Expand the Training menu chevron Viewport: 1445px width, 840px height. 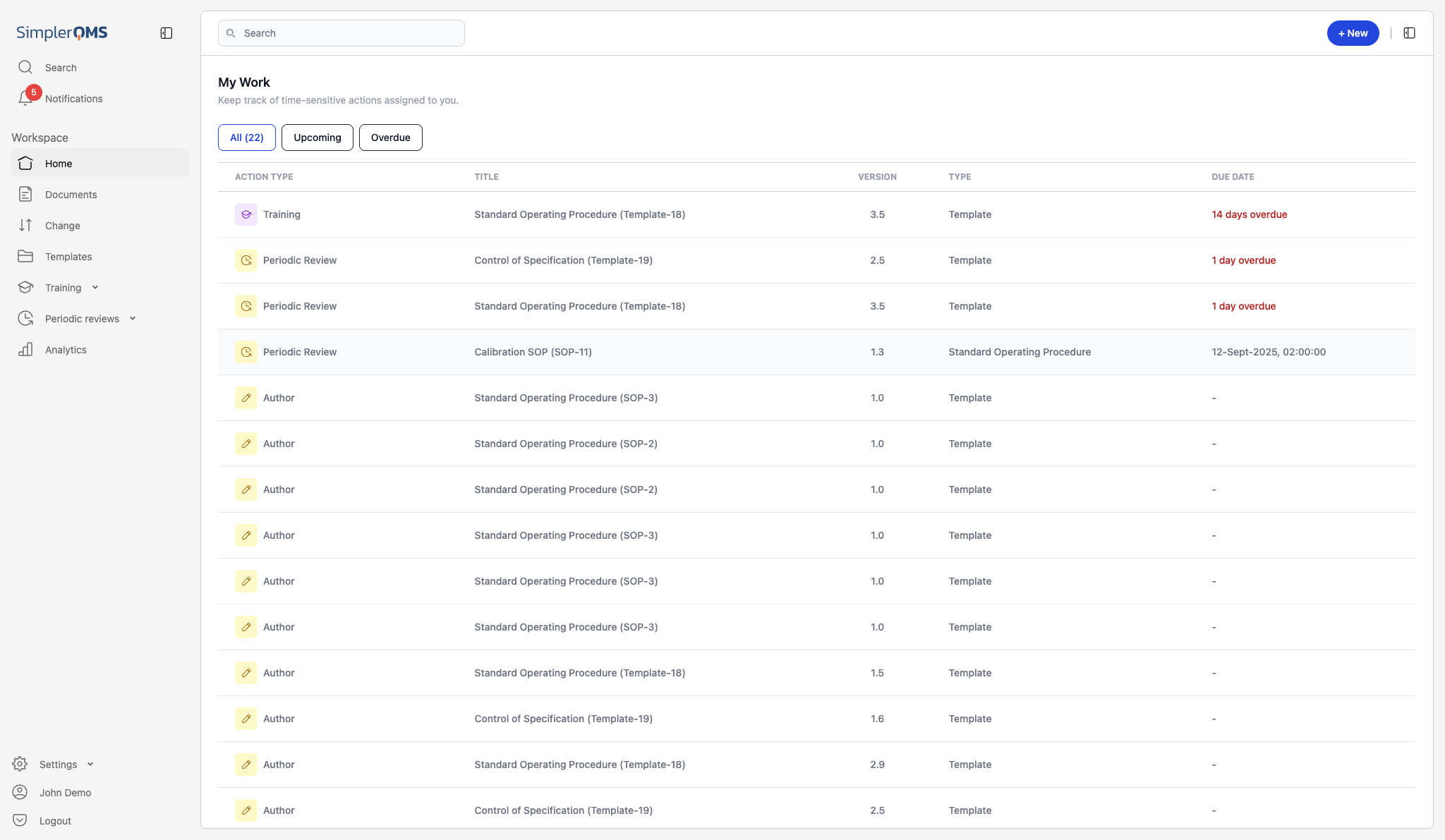pos(95,288)
